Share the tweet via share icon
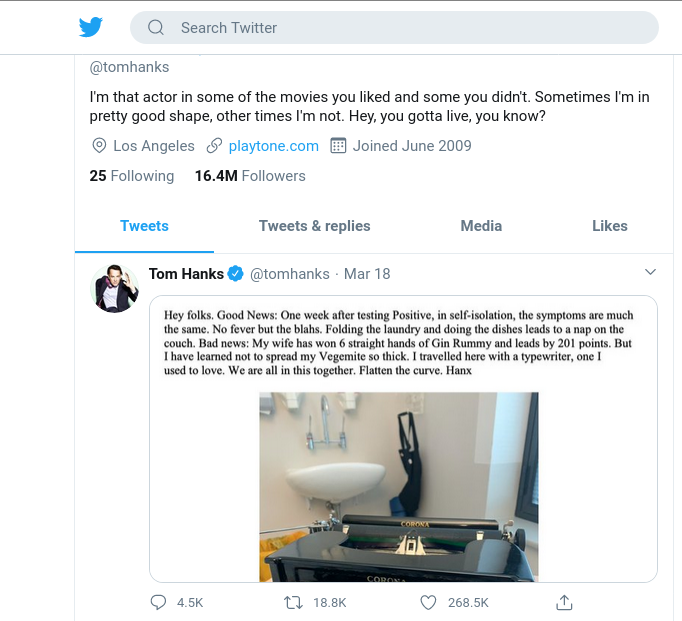The width and height of the screenshot is (682, 621). (x=564, y=603)
